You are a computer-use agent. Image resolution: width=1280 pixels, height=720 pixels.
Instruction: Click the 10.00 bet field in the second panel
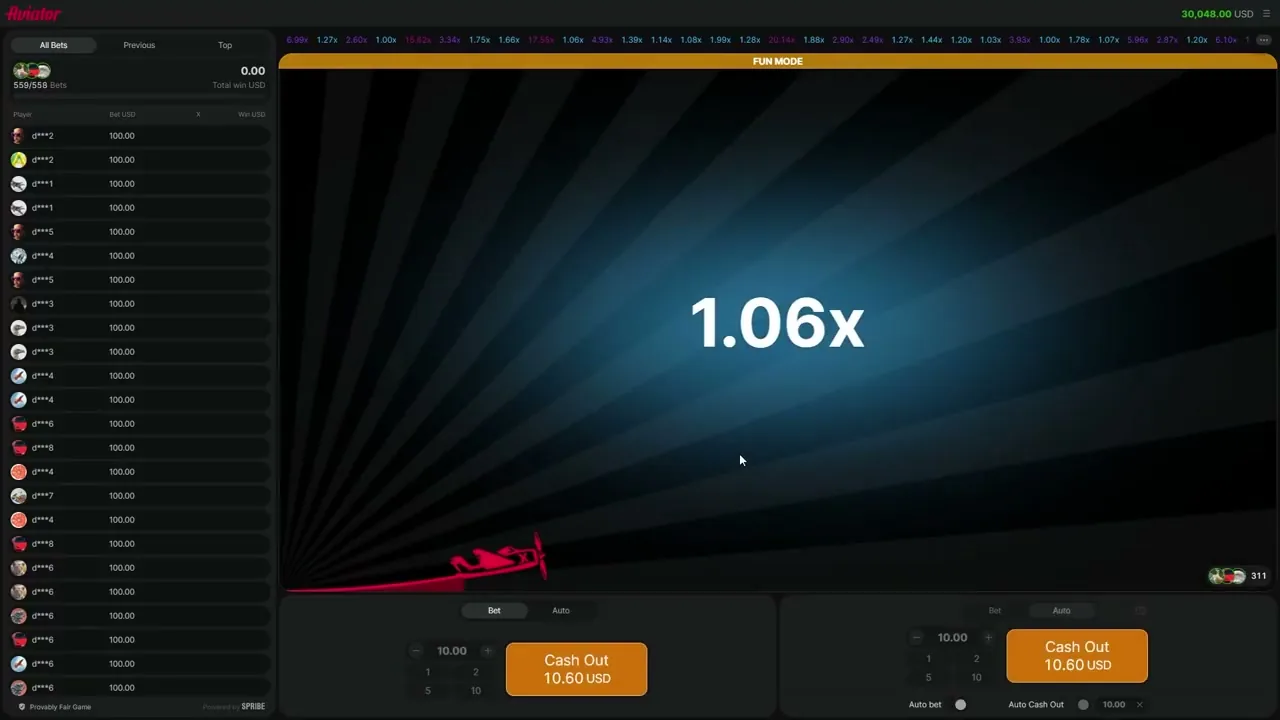(x=952, y=638)
